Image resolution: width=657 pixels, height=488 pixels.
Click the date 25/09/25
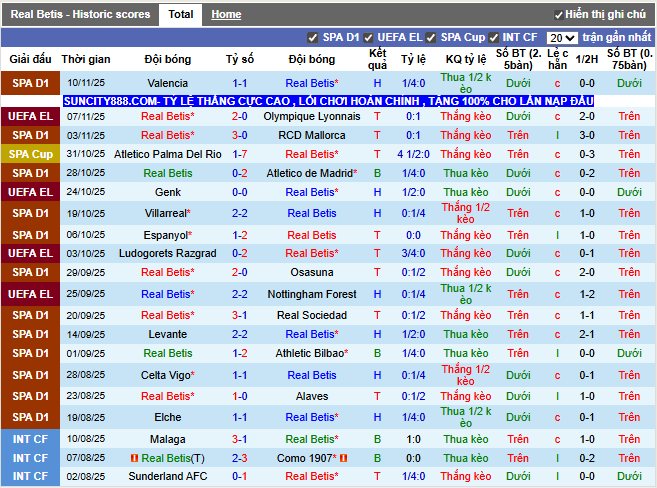click(86, 294)
